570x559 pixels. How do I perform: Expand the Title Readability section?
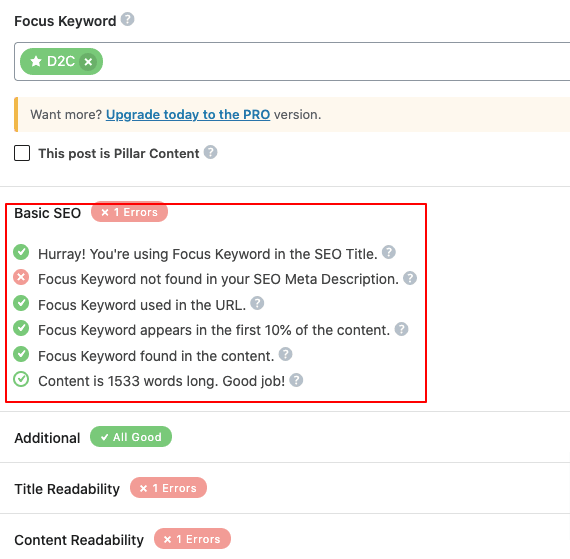pyautogui.click(x=67, y=489)
